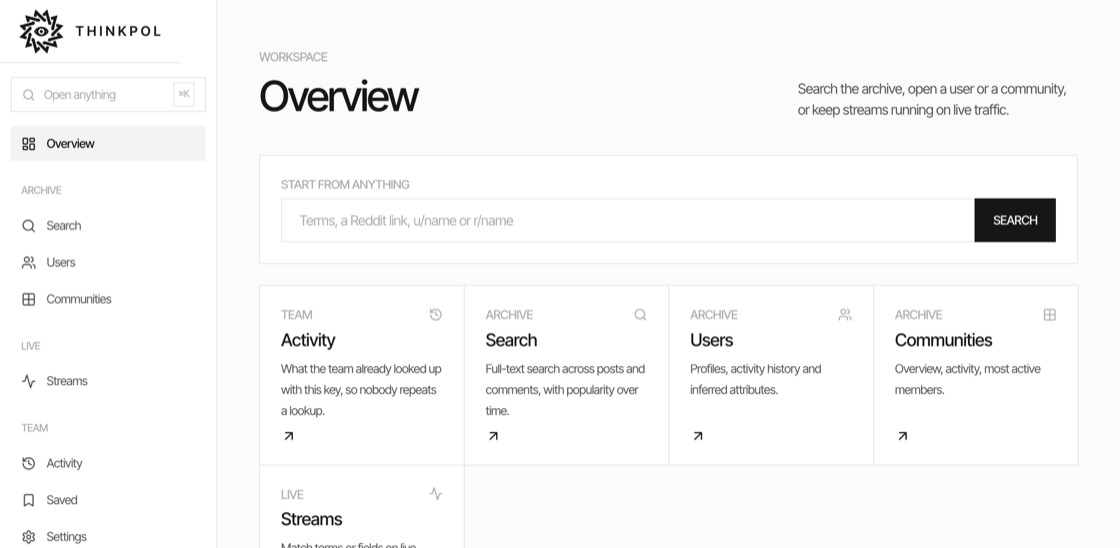The height and width of the screenshot is (548, 1120).
Task: Go to Users in the sidebar
Action: coord(109,262)
